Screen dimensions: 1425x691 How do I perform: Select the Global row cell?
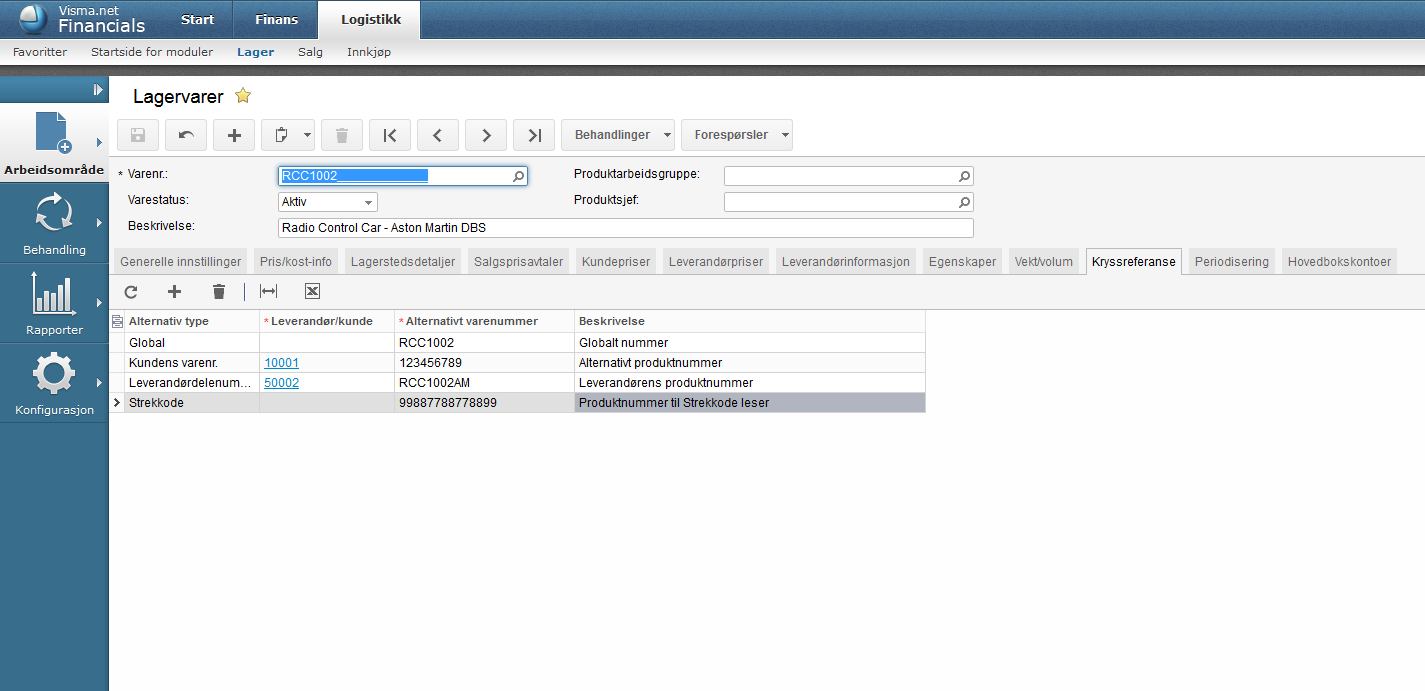(192, 342)
